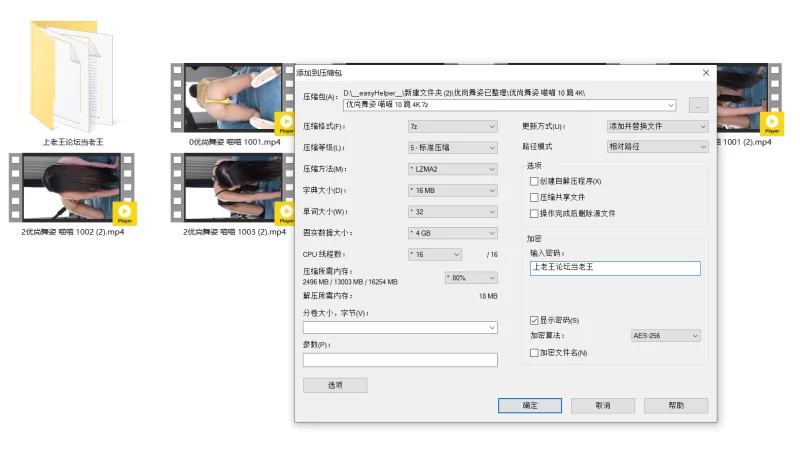800x458 pixels.
Task: Click file name 2优尚舞姿 喵喵 1003 (2).mp4
Action: pyautogui.click(x=234, y=232)
